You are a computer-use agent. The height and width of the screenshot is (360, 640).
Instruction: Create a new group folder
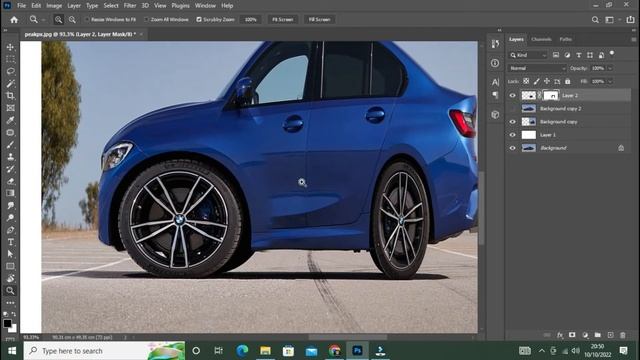598,335
